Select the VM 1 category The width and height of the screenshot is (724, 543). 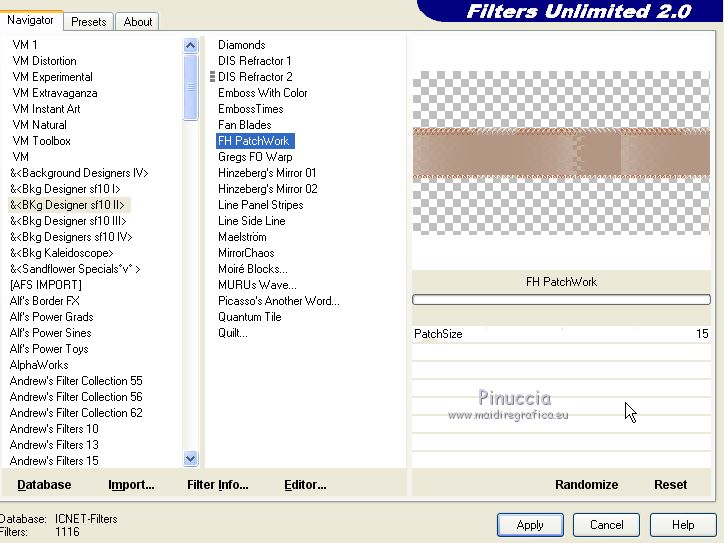(25, 45)
